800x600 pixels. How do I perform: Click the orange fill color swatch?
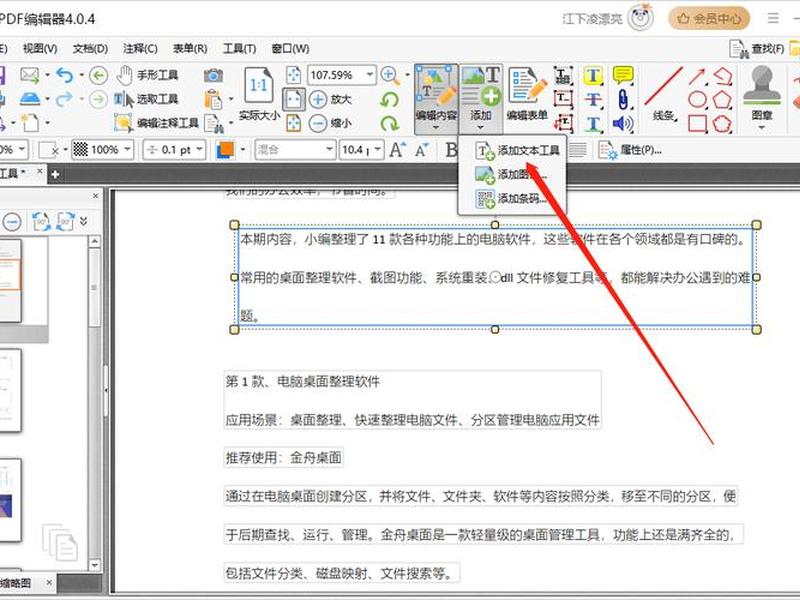pyautogui.click(x=224, y=149)
